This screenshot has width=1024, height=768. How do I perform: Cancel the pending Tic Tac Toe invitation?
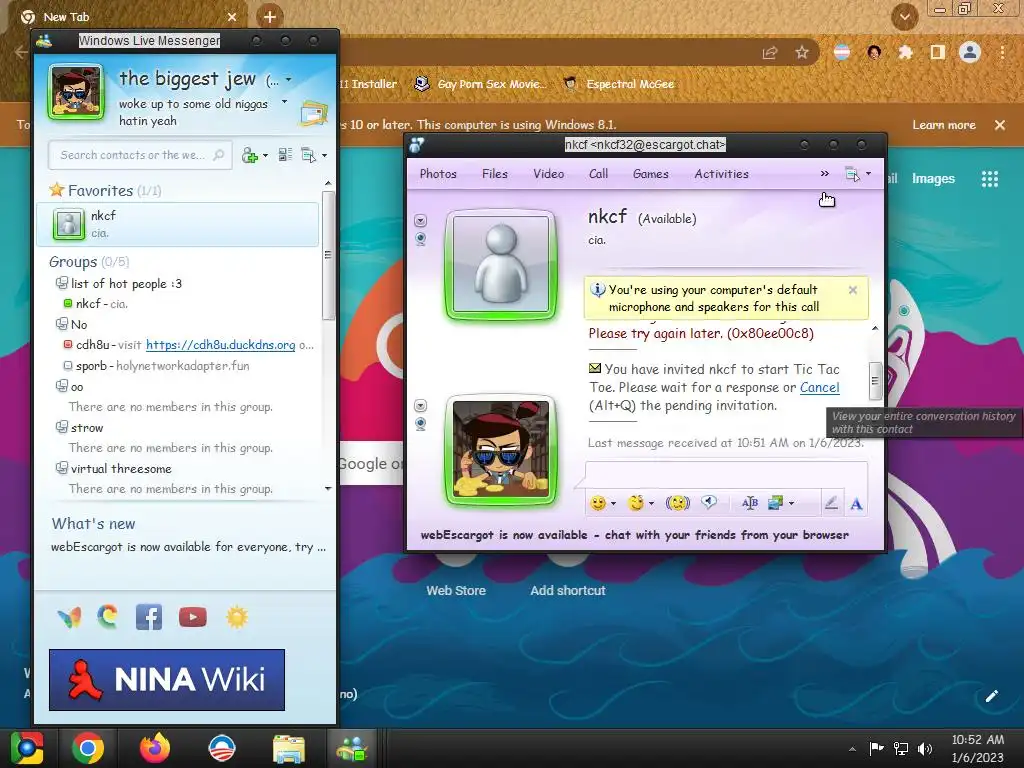coord(820,387)
